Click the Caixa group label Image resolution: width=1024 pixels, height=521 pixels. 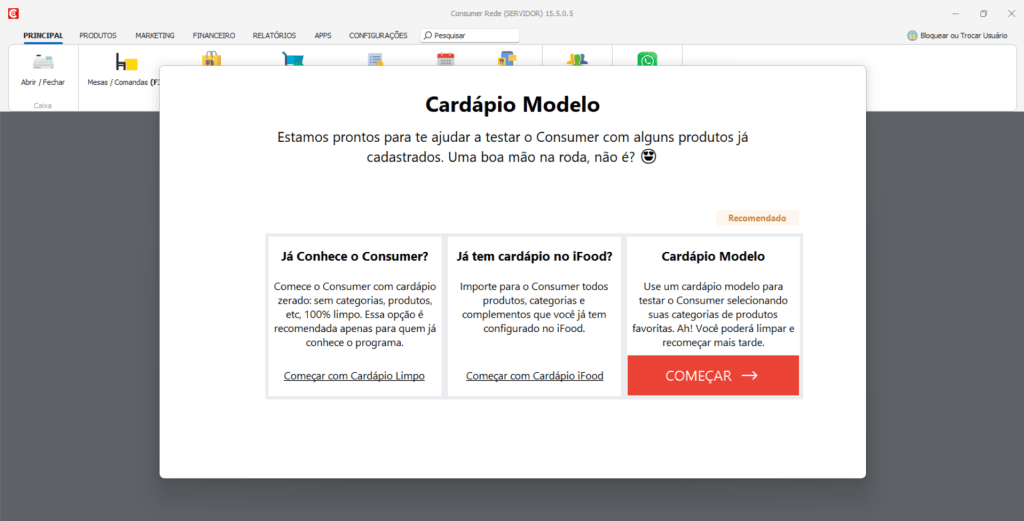coord(42,105)
